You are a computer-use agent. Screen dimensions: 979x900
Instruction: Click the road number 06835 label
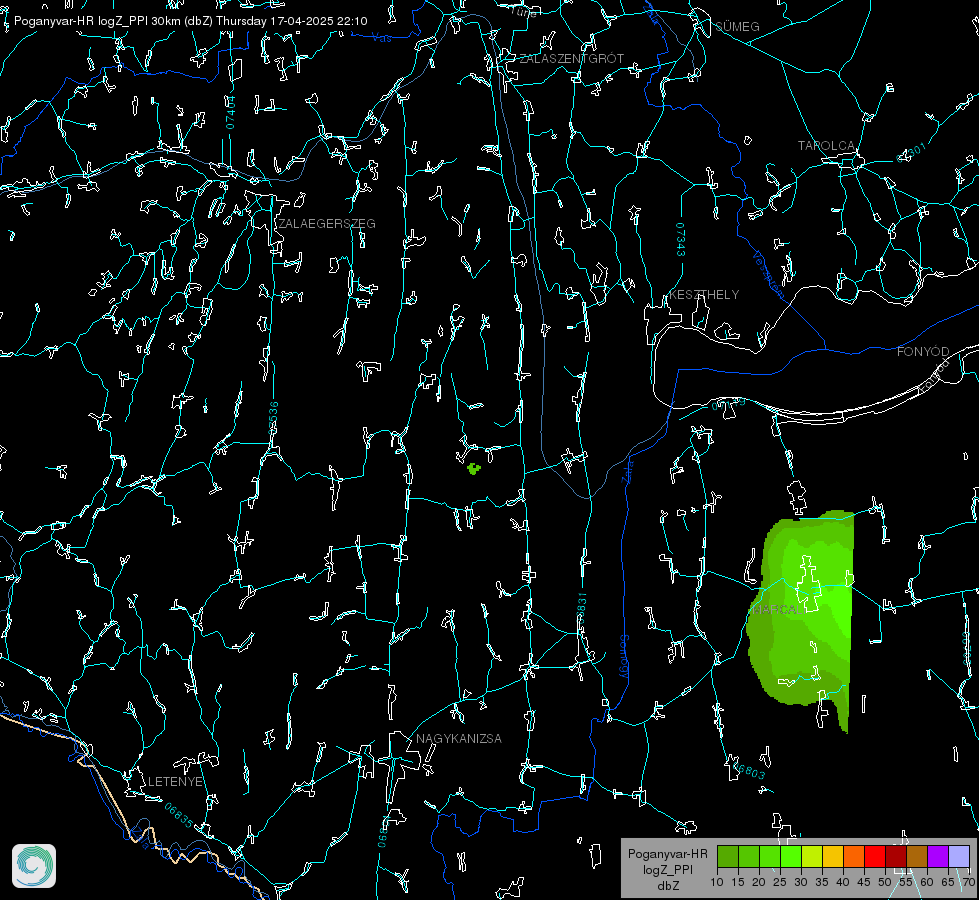pos(179,815)
